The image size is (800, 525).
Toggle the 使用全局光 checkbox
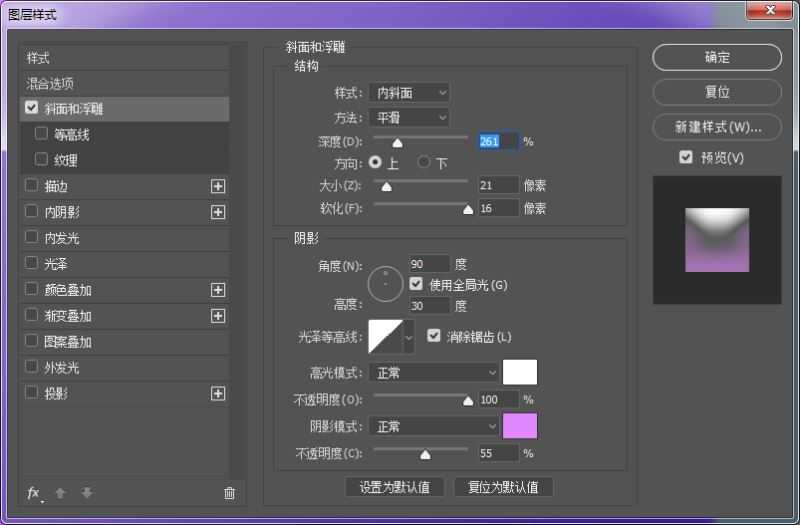coord(416,284)
